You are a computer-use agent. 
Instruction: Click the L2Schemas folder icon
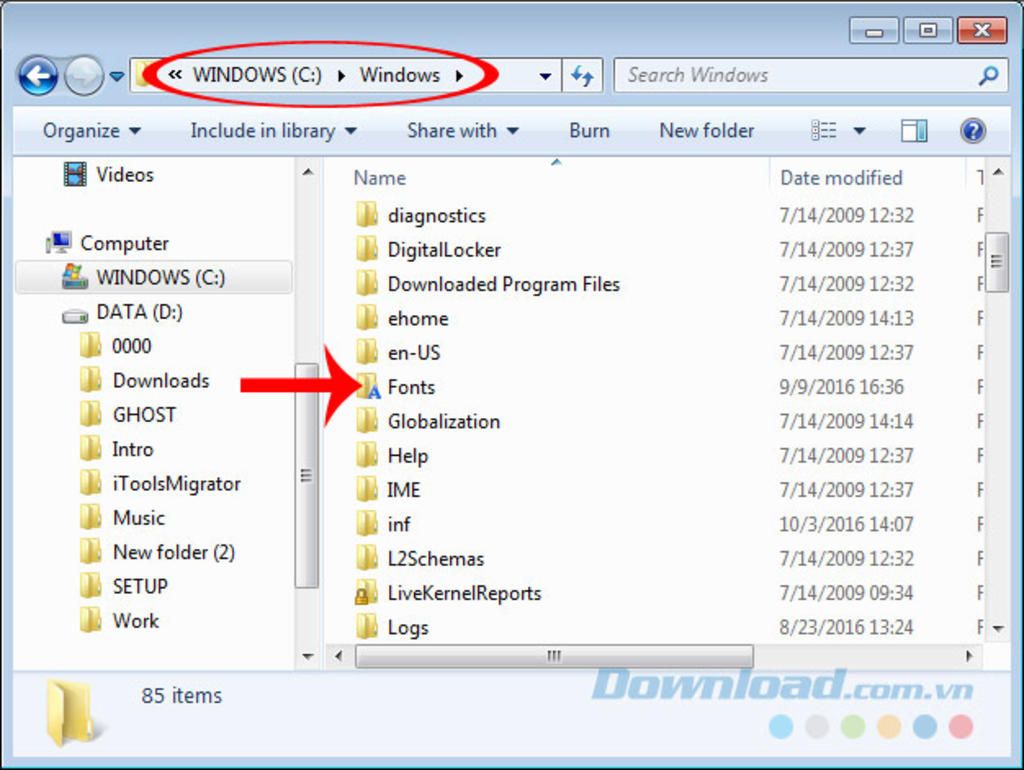367,558
